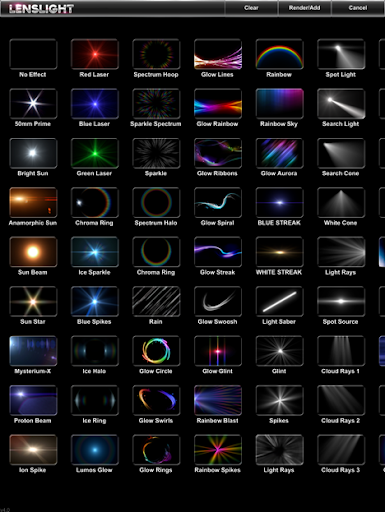The height and width of the screenshot is (512, 385).
Task: Select the Sparkle Spectrum effect
Action: 156,104
